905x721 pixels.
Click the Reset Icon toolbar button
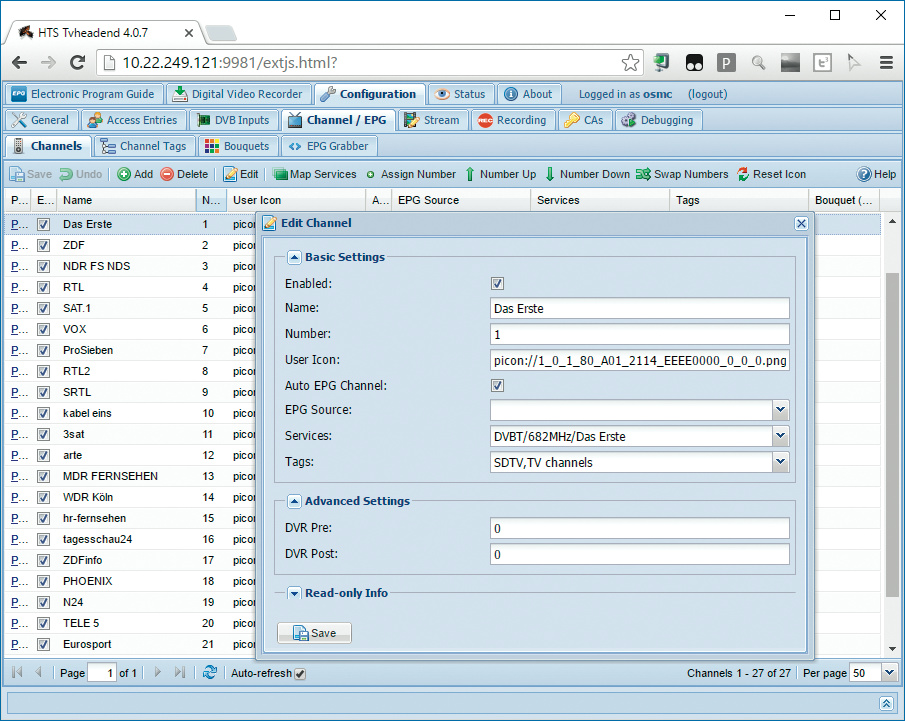(743, 174)
